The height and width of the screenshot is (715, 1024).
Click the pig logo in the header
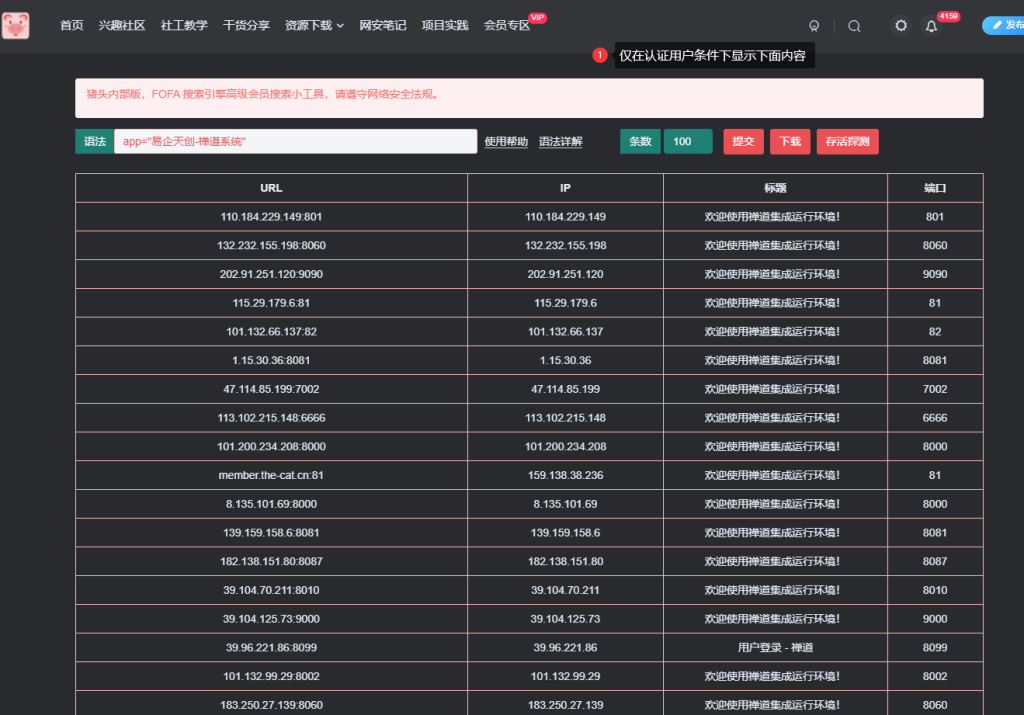click(x=16, y=25)
